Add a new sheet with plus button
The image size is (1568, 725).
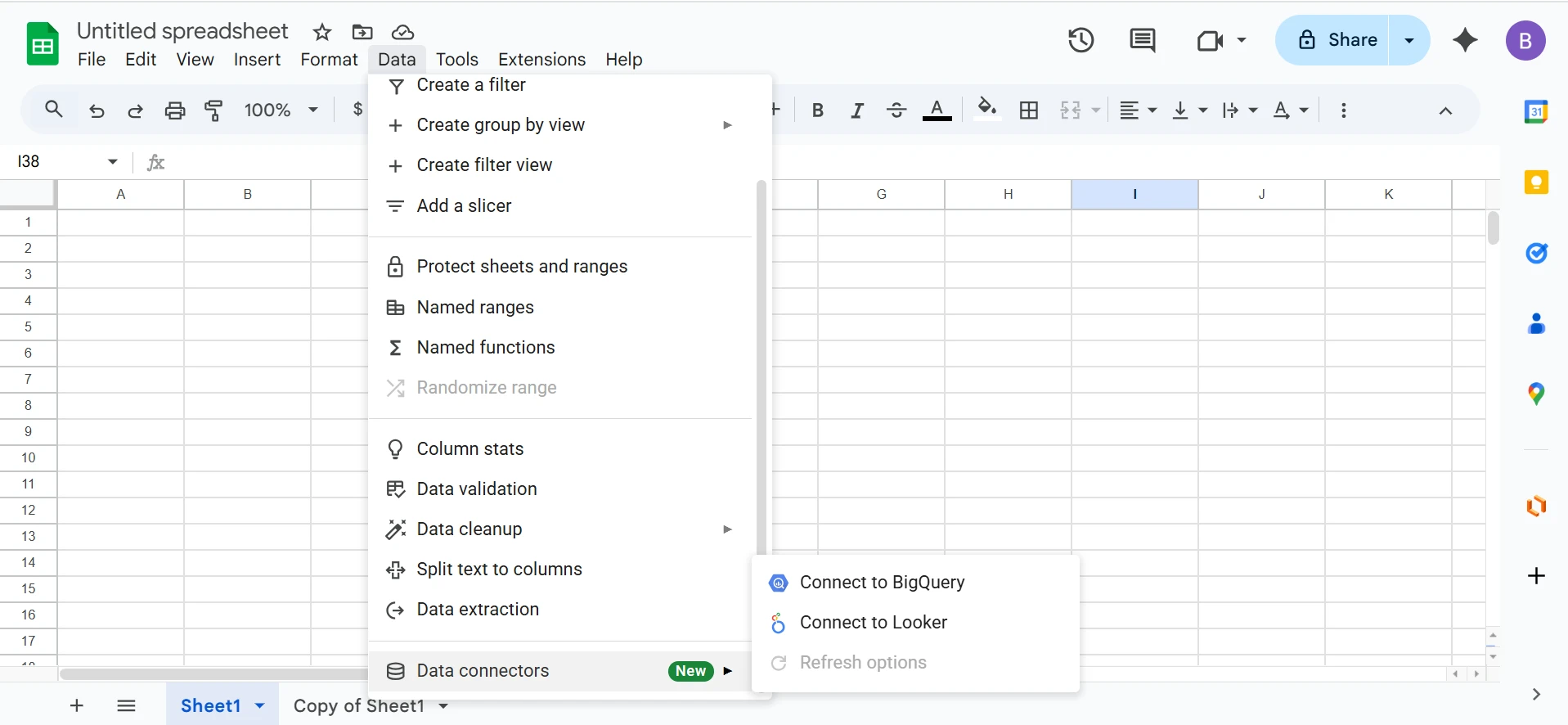(x=77, y=705)
